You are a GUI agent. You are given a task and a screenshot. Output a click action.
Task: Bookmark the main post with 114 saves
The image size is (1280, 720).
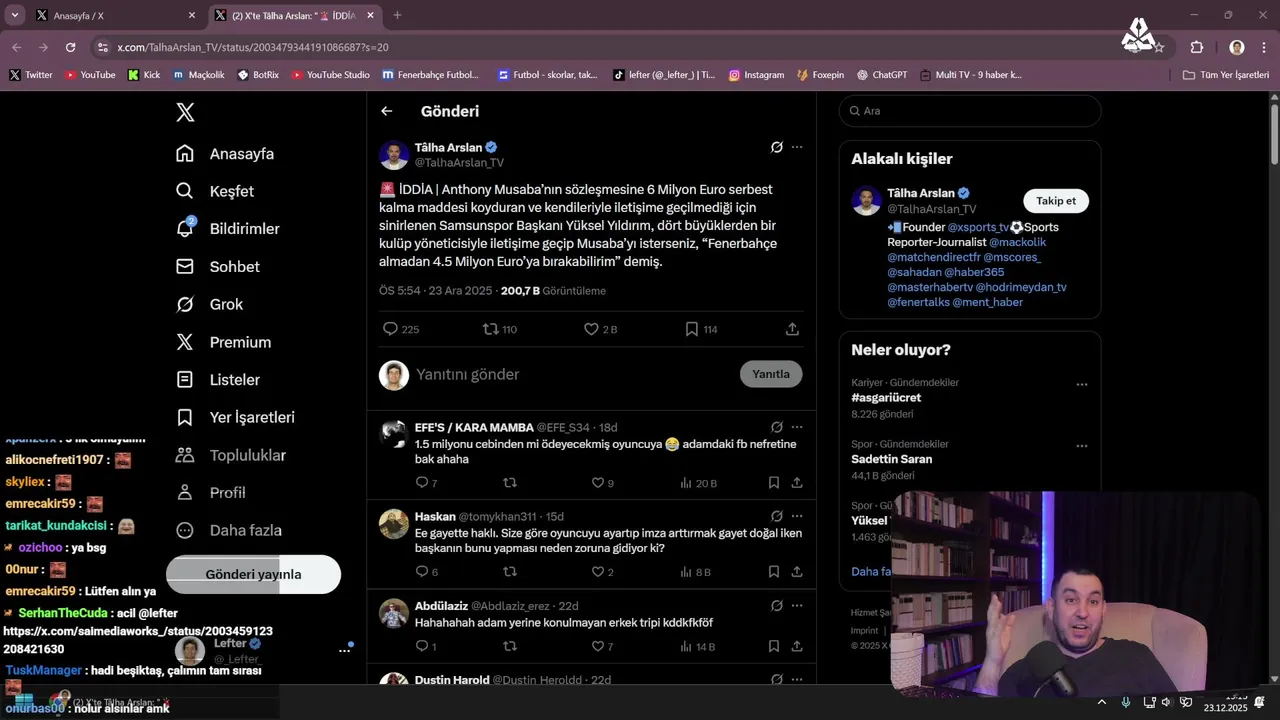coord(691,329)
